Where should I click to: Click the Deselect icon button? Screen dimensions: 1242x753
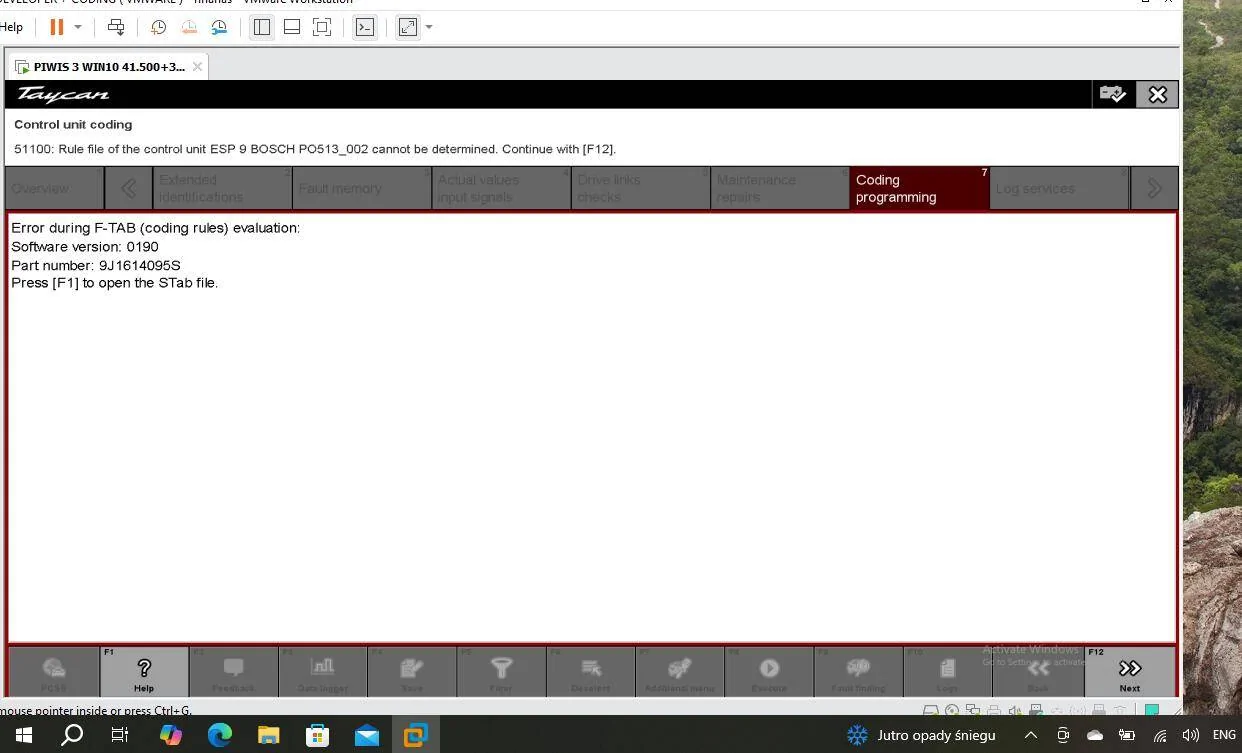[590, 671]
